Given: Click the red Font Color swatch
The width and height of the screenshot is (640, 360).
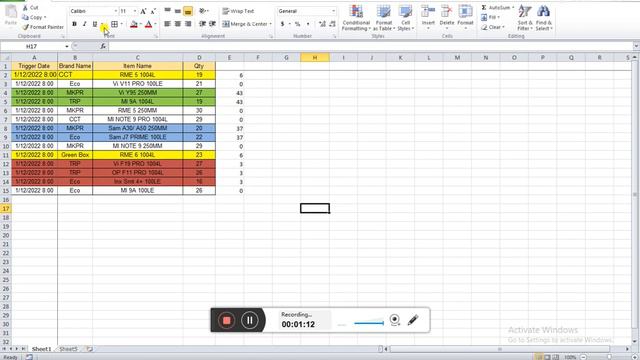Looking at the screenshot, I should coord(149,24).
